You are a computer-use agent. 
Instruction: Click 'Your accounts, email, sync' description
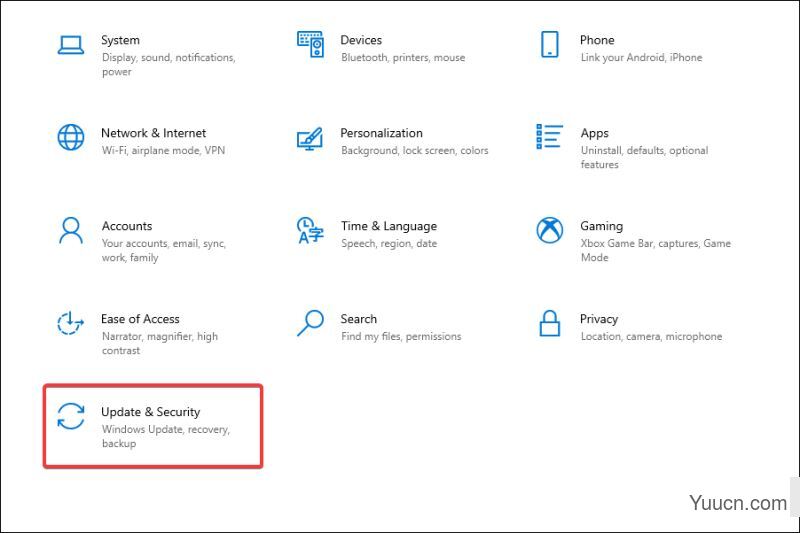164,250
